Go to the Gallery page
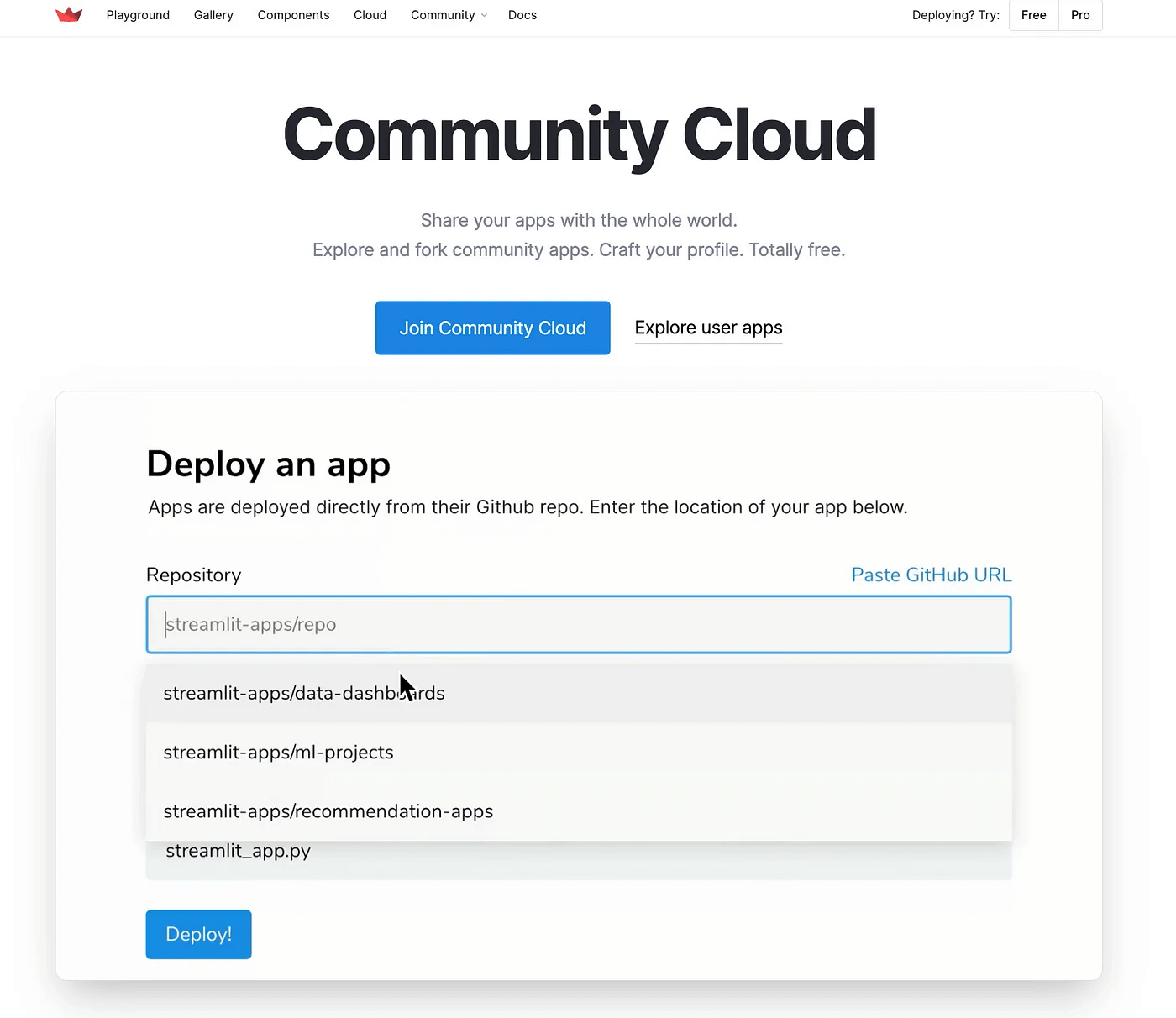Viewport: 1176px width, 1018px height. (213, 15)
